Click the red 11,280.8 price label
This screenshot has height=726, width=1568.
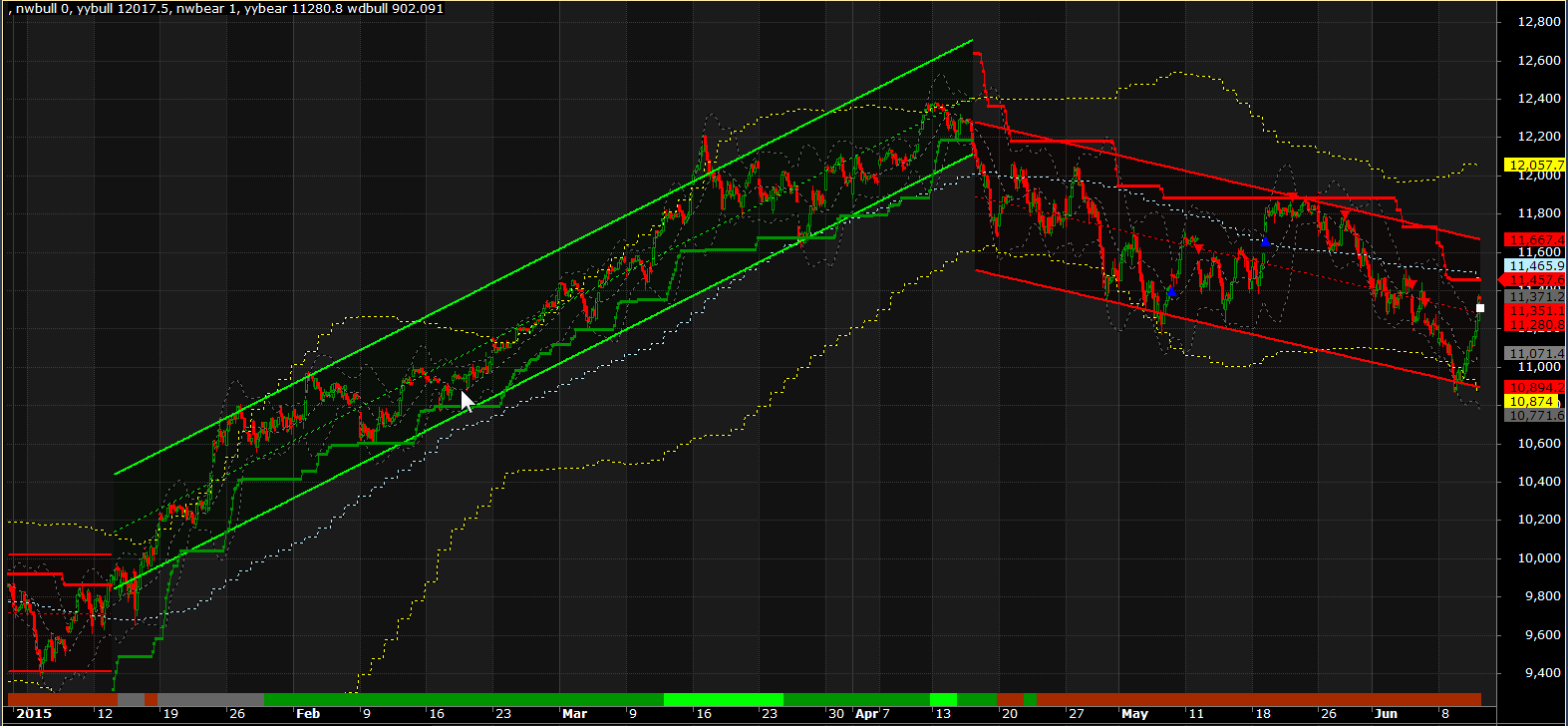tap(1535, 325)
